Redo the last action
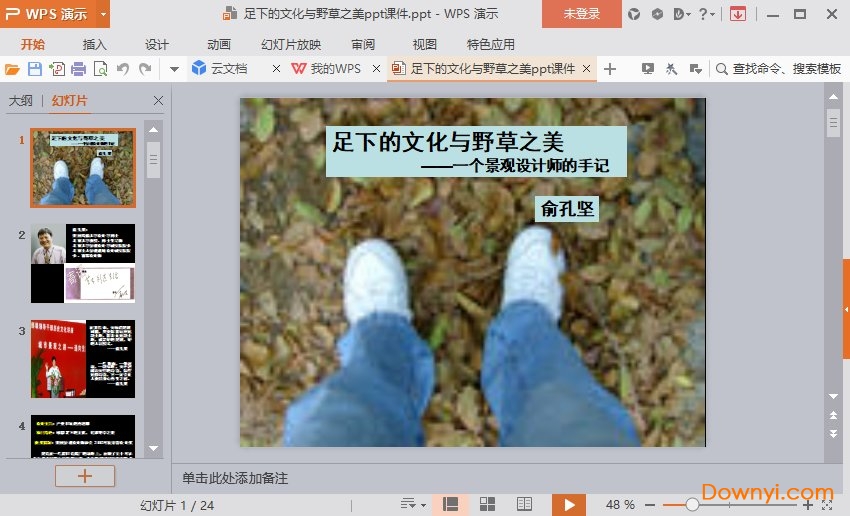850x516 pixels. click(145, 69)
